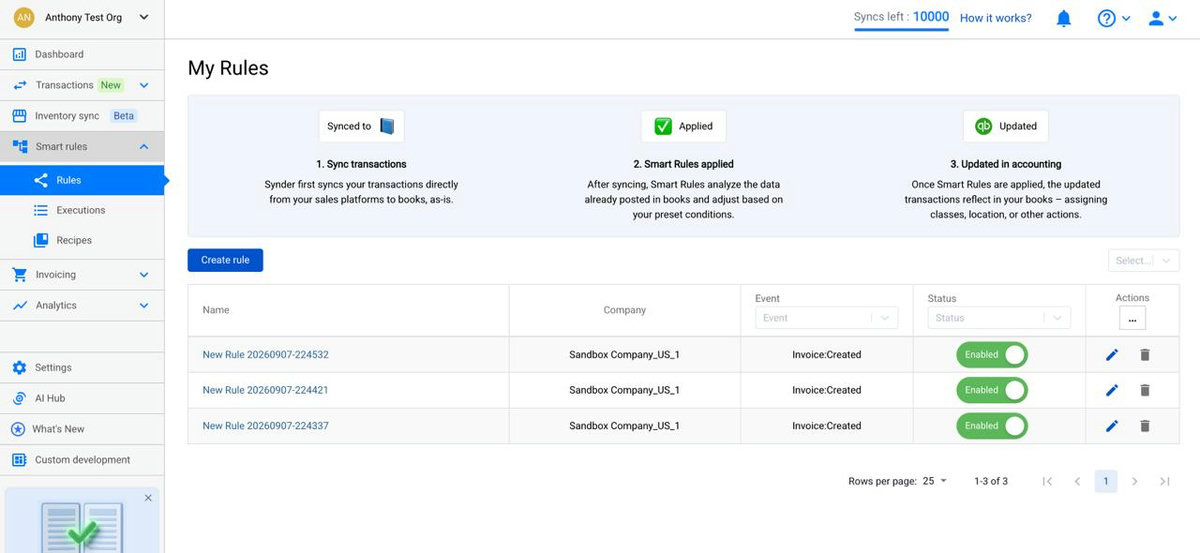Disable rule 20260907-224337 toggle

tap(992, 426)
